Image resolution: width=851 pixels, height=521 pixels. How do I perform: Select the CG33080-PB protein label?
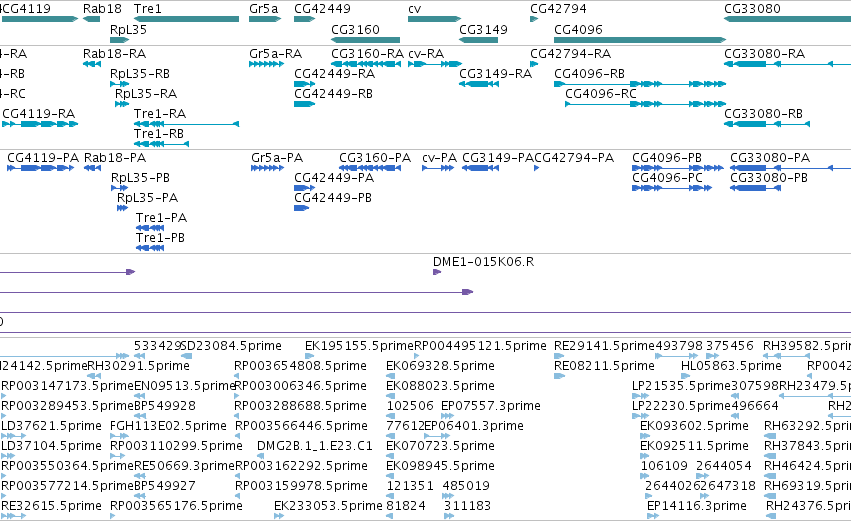tap(769, 178)
